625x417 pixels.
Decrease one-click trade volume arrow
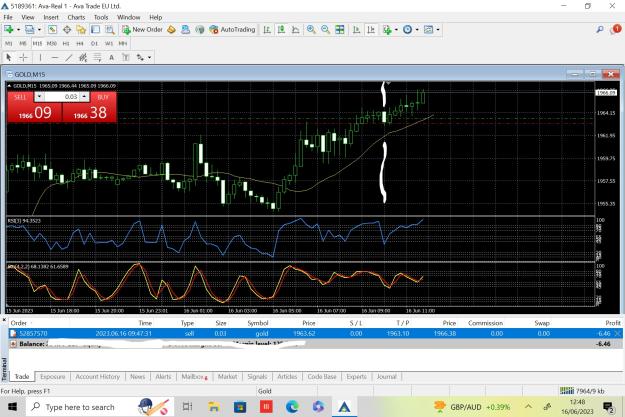pyautogui.click(x=39, y=96)
